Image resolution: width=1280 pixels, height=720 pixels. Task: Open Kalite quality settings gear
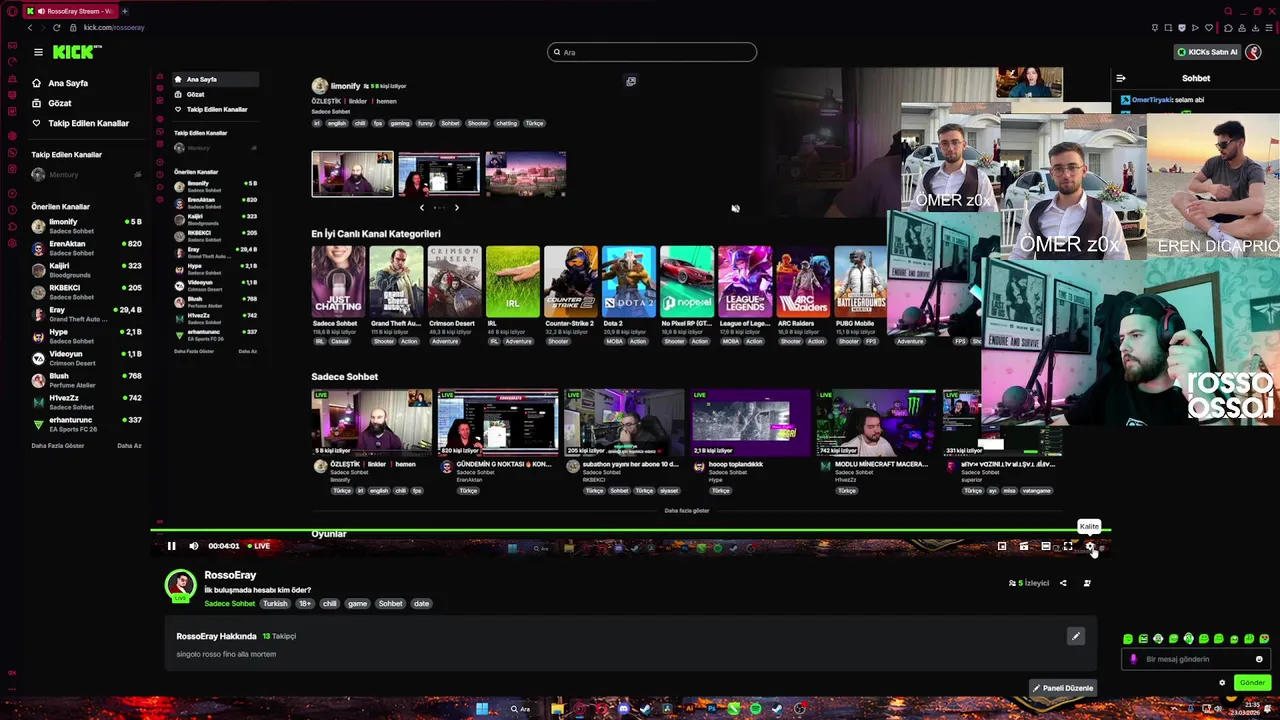pyautogui.click(x=1090, y=546)
